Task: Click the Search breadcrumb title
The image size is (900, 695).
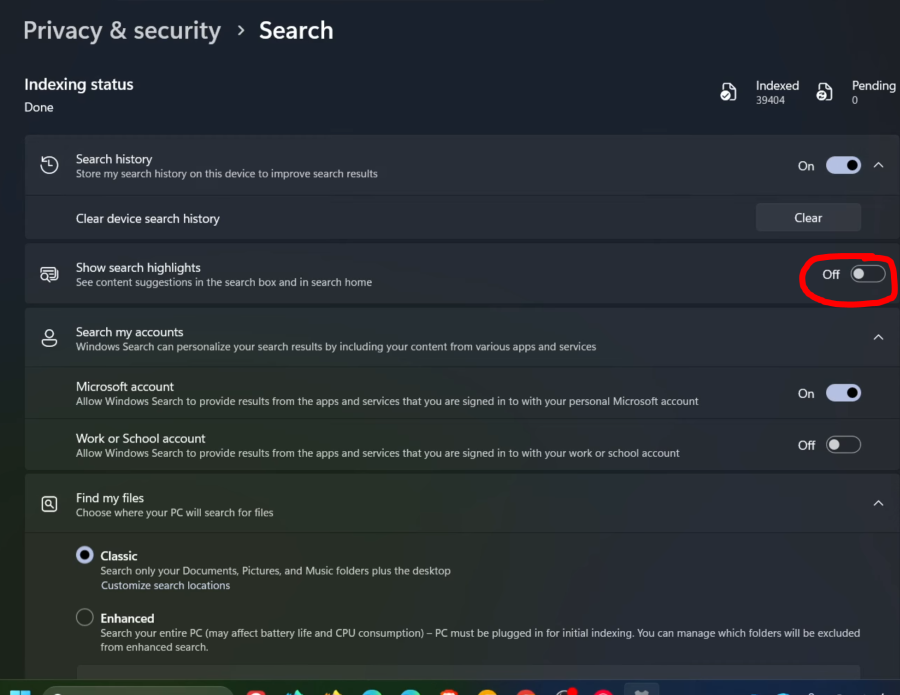Action: pyautogui.click(x=296, y=30)
